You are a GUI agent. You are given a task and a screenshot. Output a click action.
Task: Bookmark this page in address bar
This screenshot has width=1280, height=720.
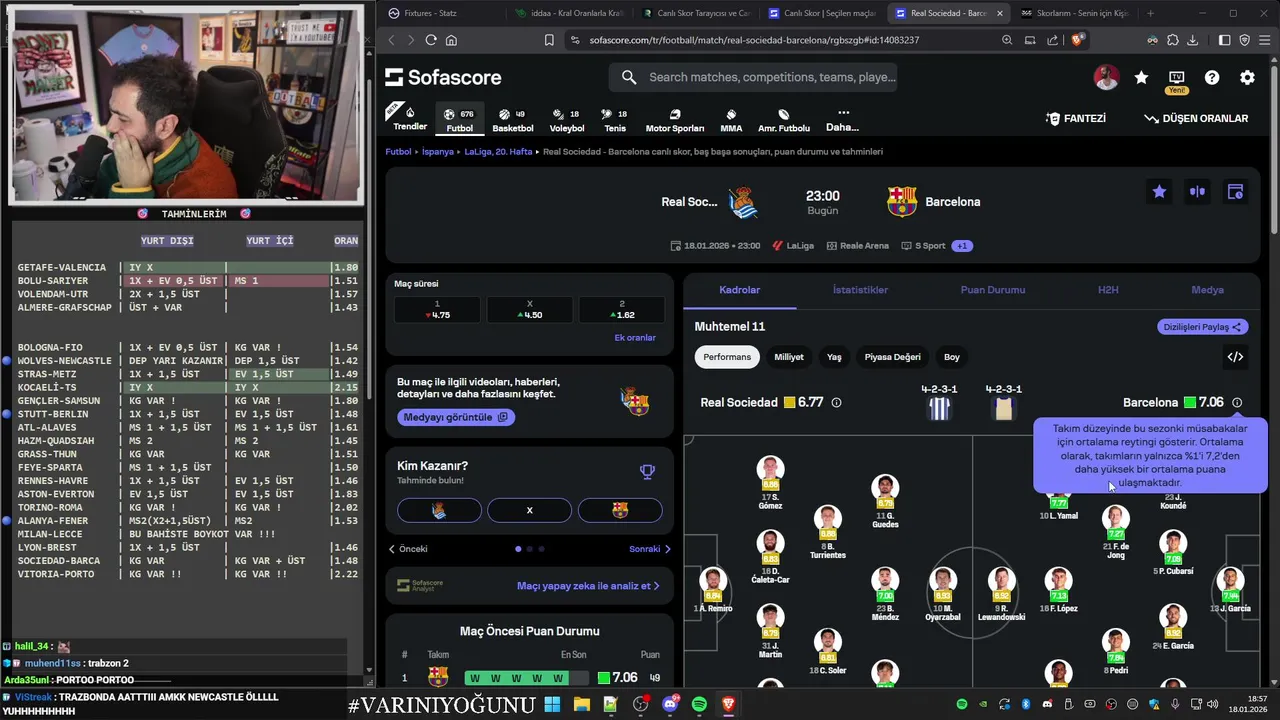549,40
